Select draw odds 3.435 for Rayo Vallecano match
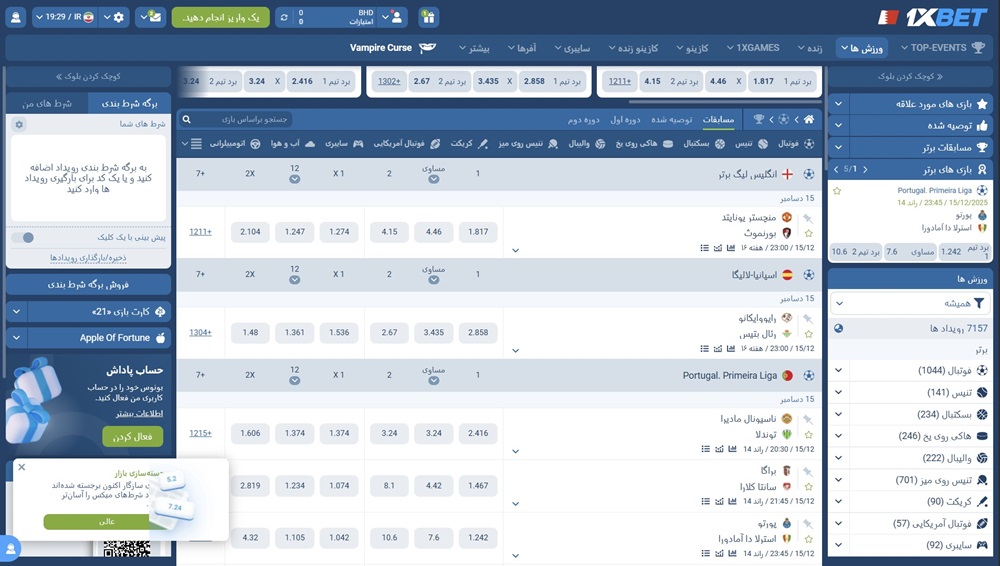 [x=434, y=332]
